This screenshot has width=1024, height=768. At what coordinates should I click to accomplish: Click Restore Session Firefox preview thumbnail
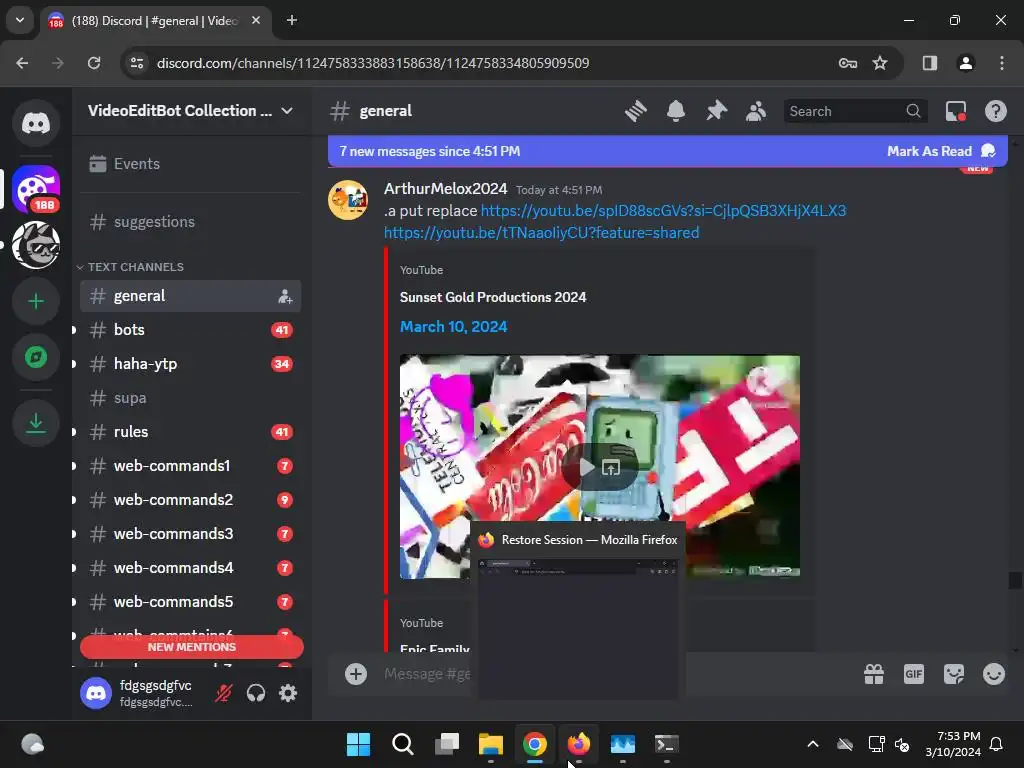[x=577, y=627]
